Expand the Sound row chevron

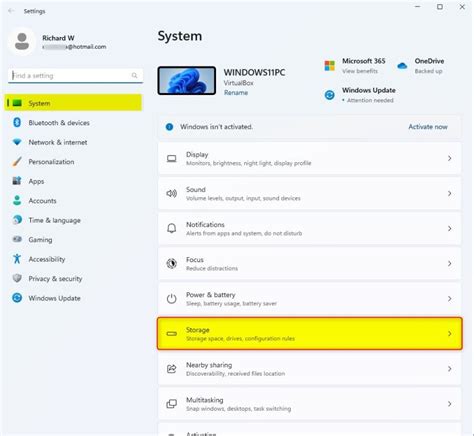[450, 193]
